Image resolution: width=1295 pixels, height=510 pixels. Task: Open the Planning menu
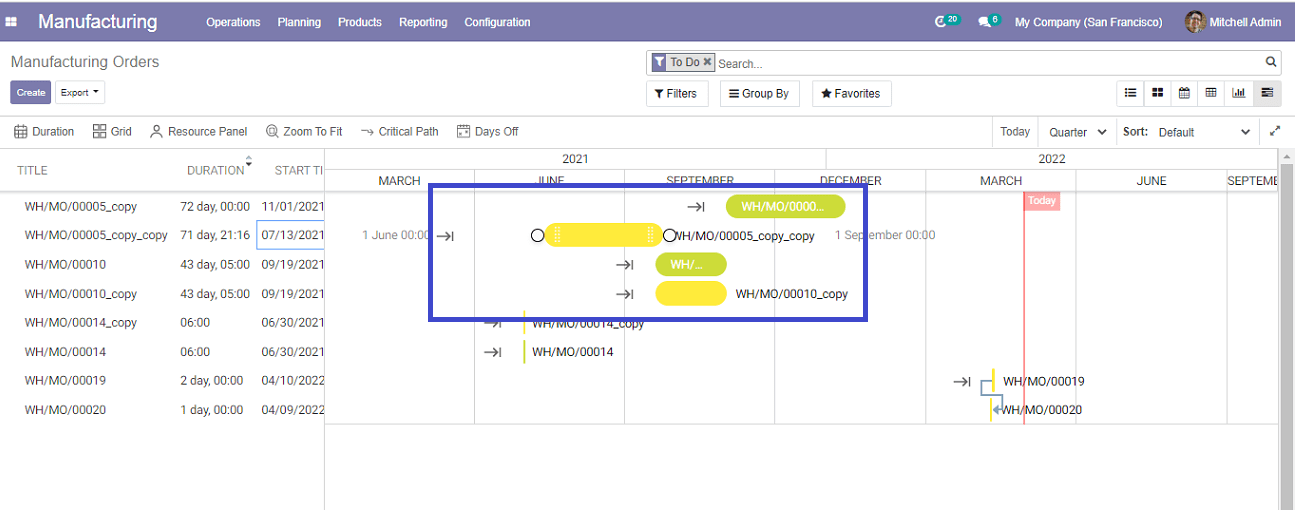click(x=299, y=22)
